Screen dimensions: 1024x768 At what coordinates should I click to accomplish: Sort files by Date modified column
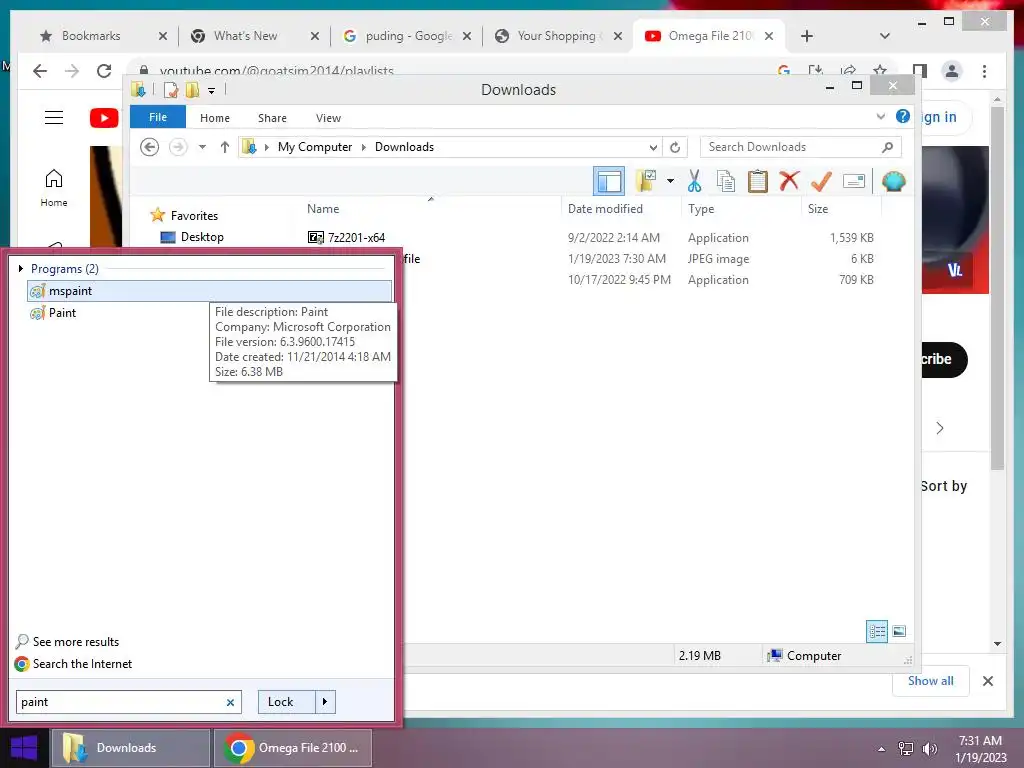[x=605, y=209]
